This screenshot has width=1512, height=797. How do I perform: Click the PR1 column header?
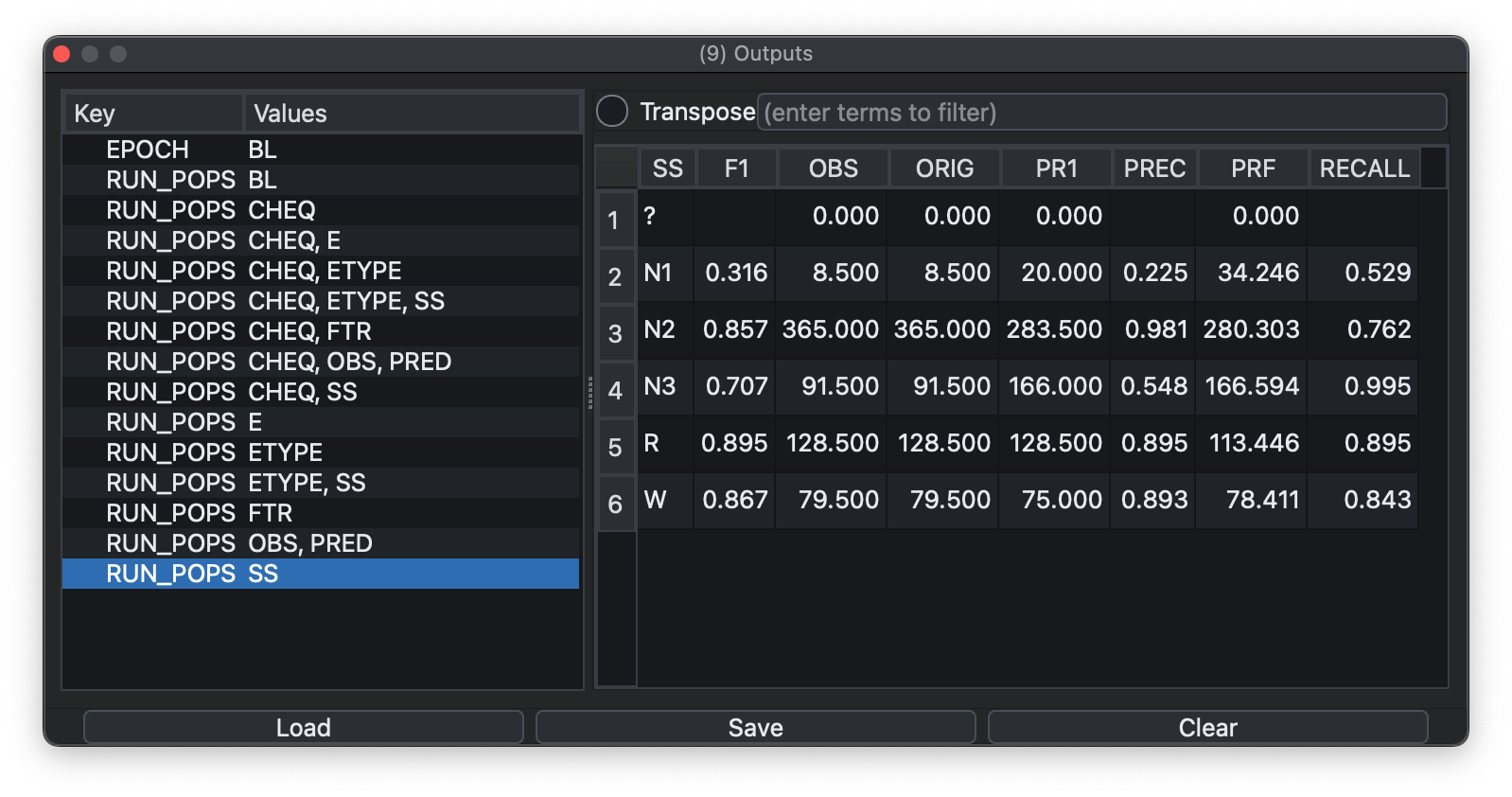(x=1056, y=168)
